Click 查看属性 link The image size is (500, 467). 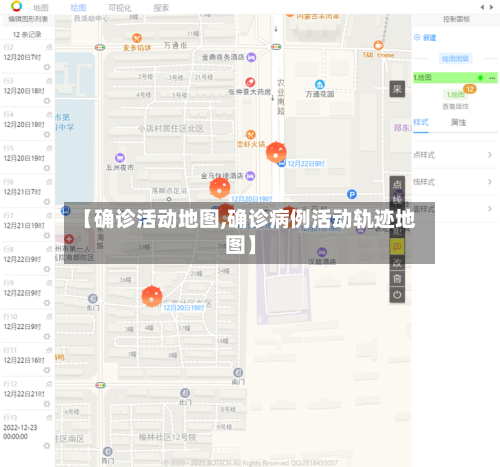click(x=455, y=107)
